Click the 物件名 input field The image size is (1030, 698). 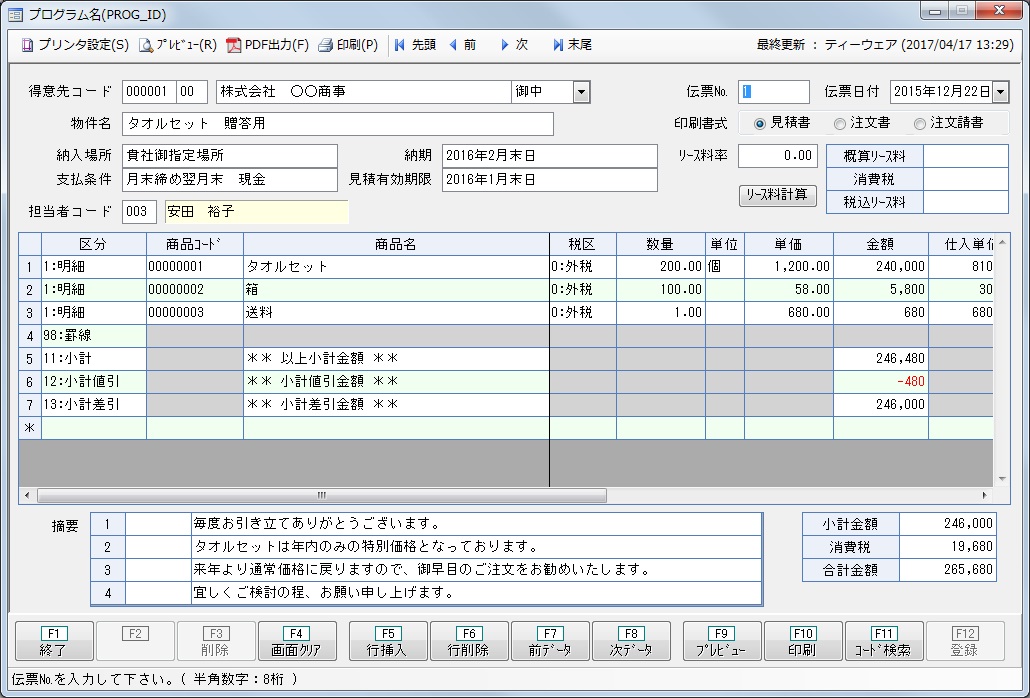(338, 124)
